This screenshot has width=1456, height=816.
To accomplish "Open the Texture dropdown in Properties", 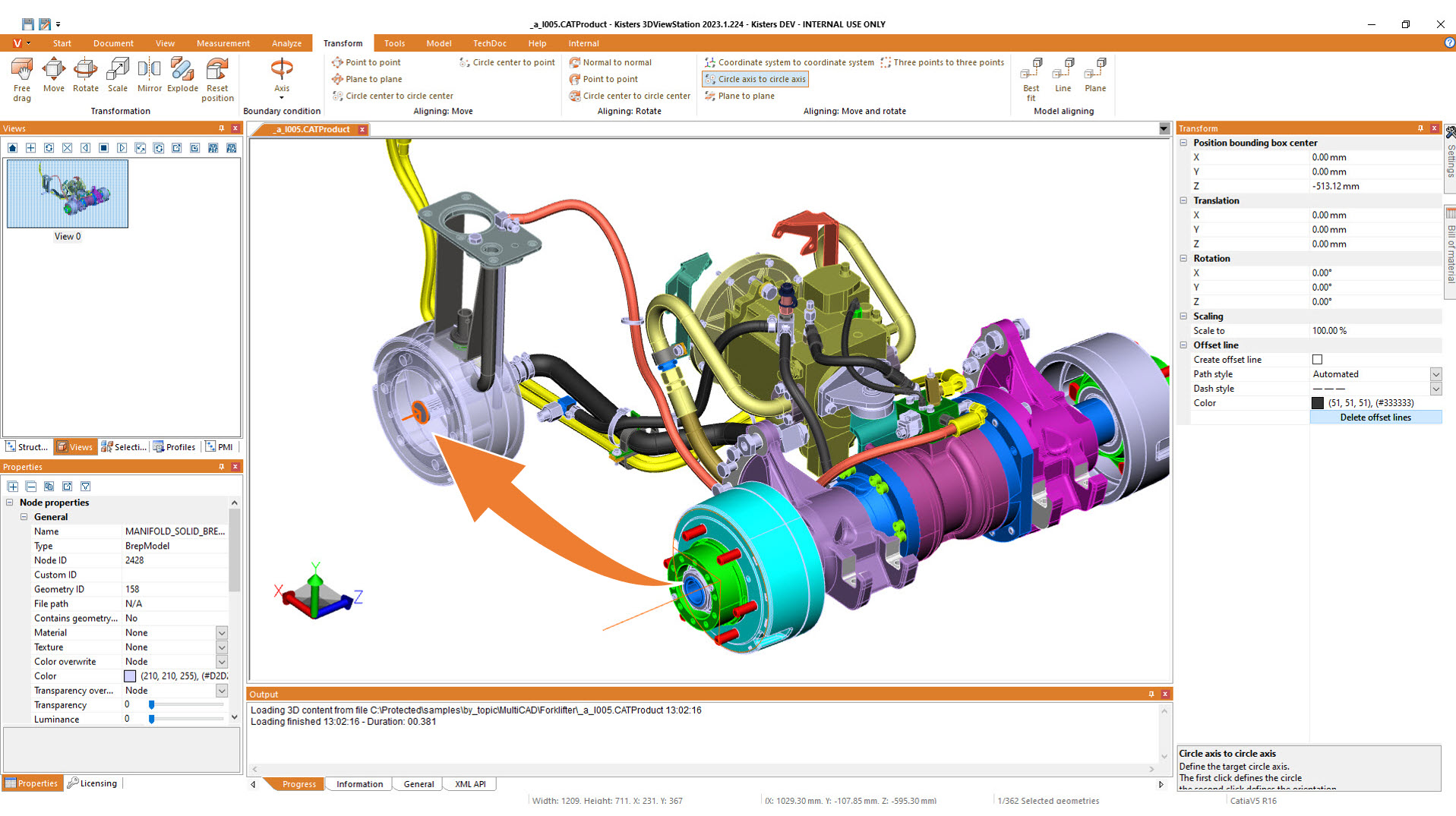I will click(222, 647).
